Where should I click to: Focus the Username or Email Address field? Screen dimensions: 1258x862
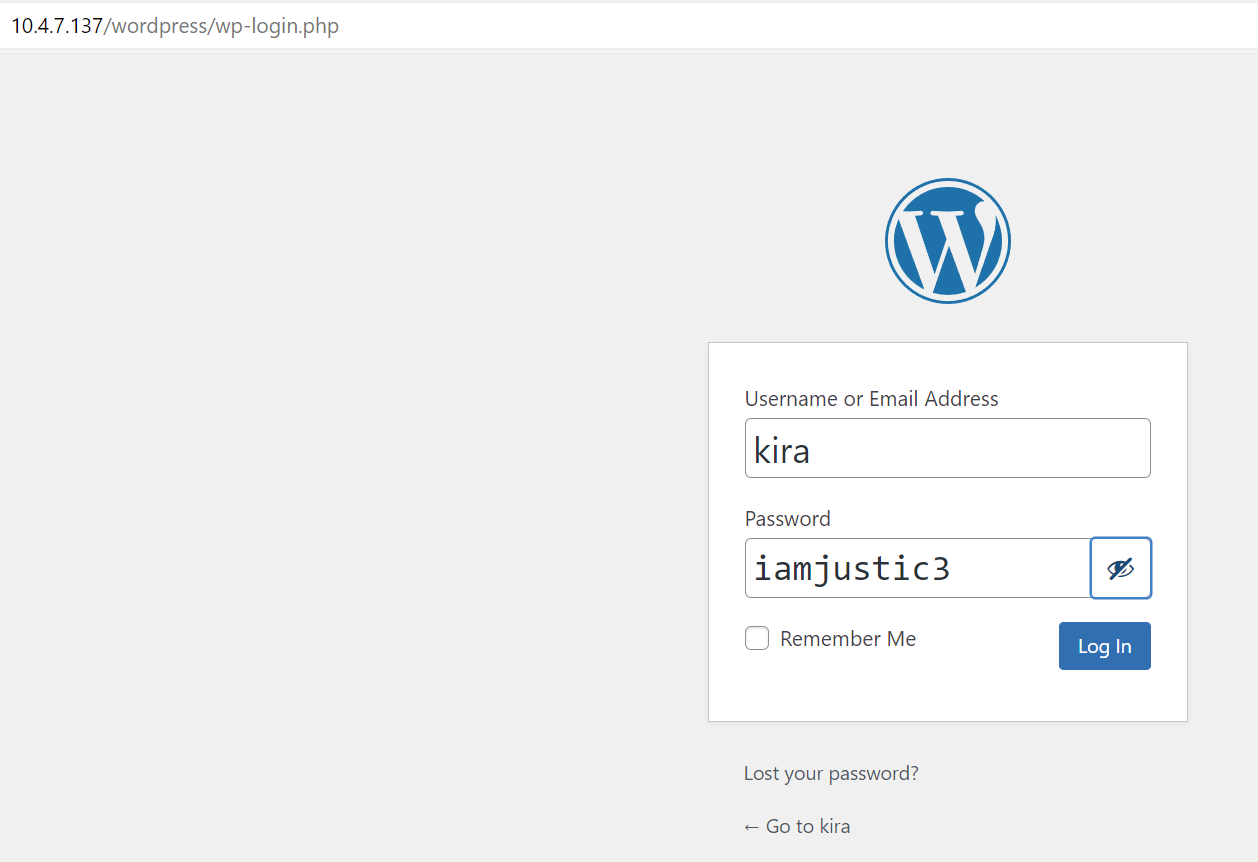point(947,448)
